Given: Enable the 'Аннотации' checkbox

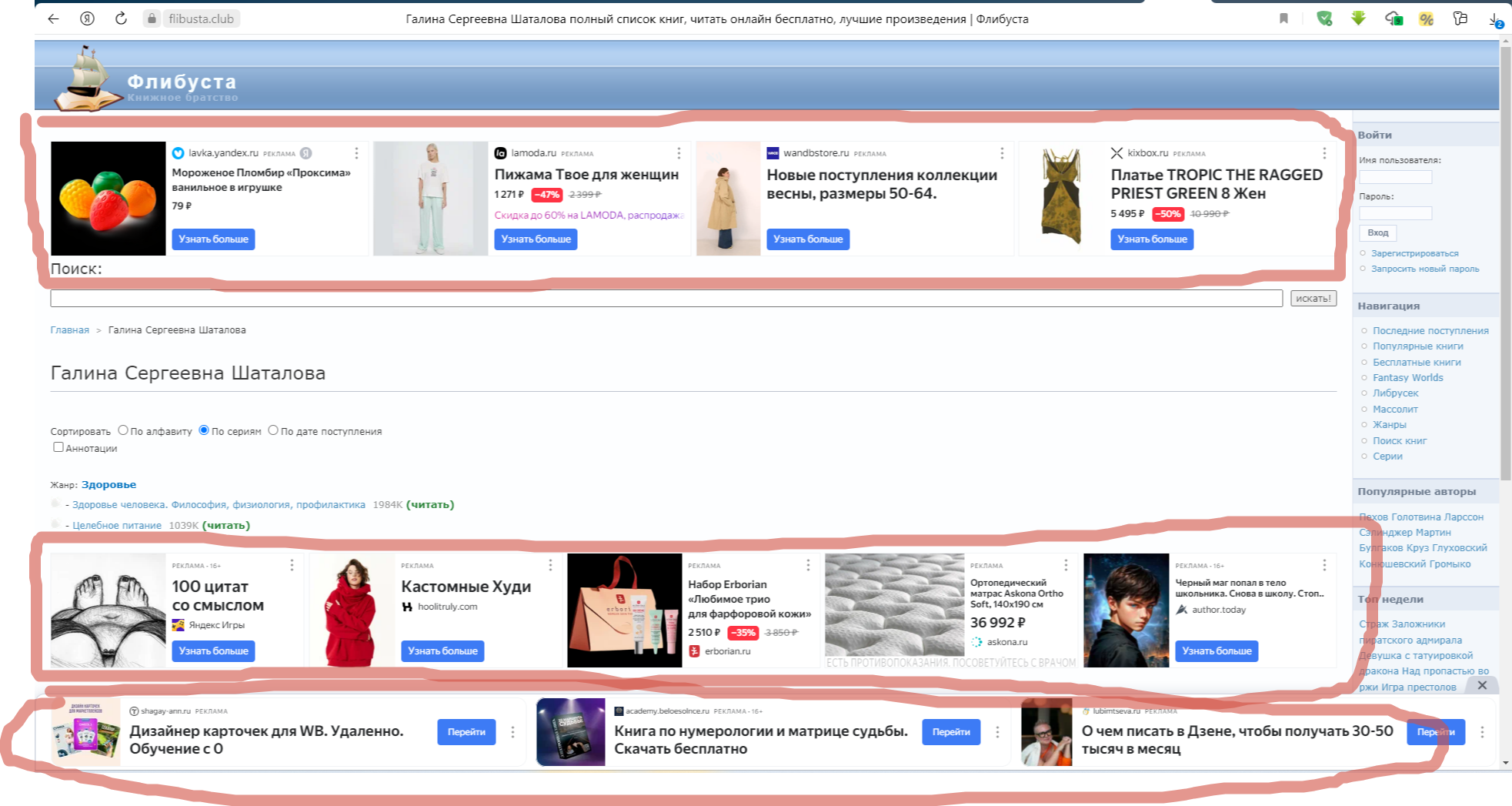Looking at the screenshot, I should (x=58, y=447).
